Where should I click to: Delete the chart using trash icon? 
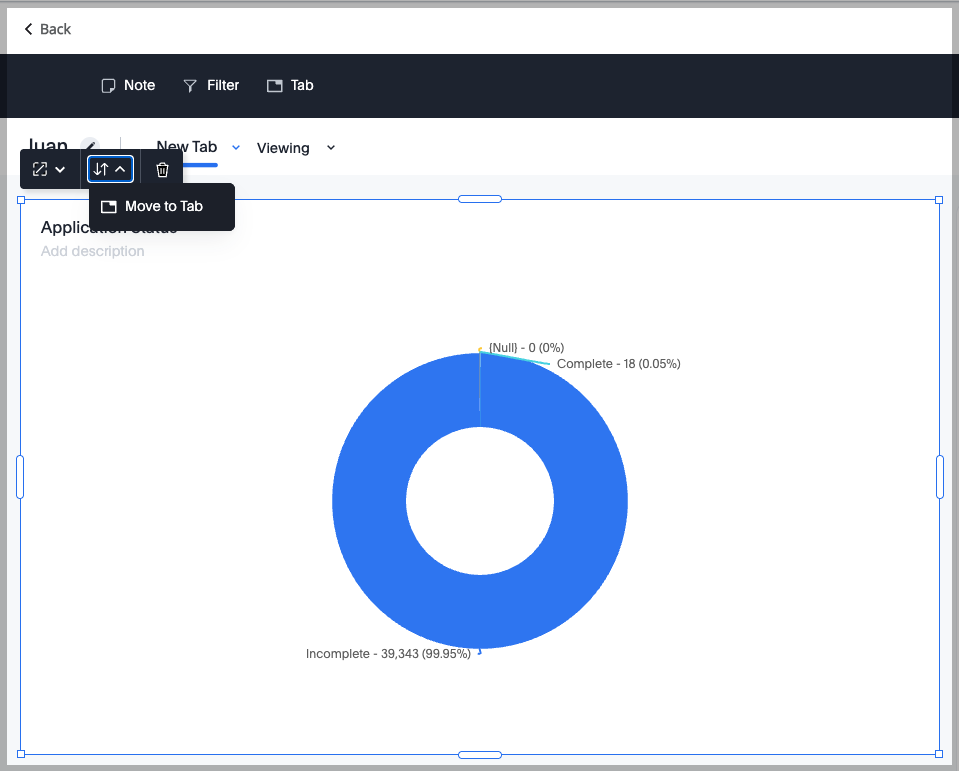point(162,170)
